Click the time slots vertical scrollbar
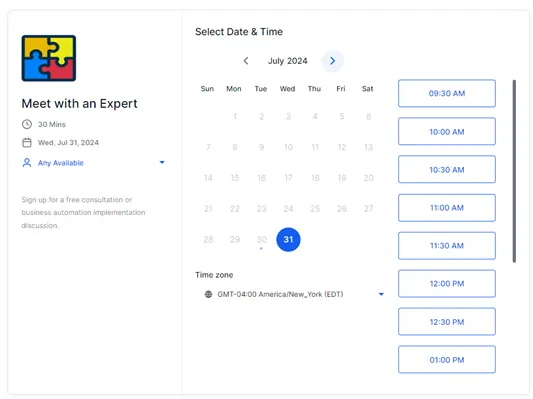The image size is (533, 399). click(514, 171)
